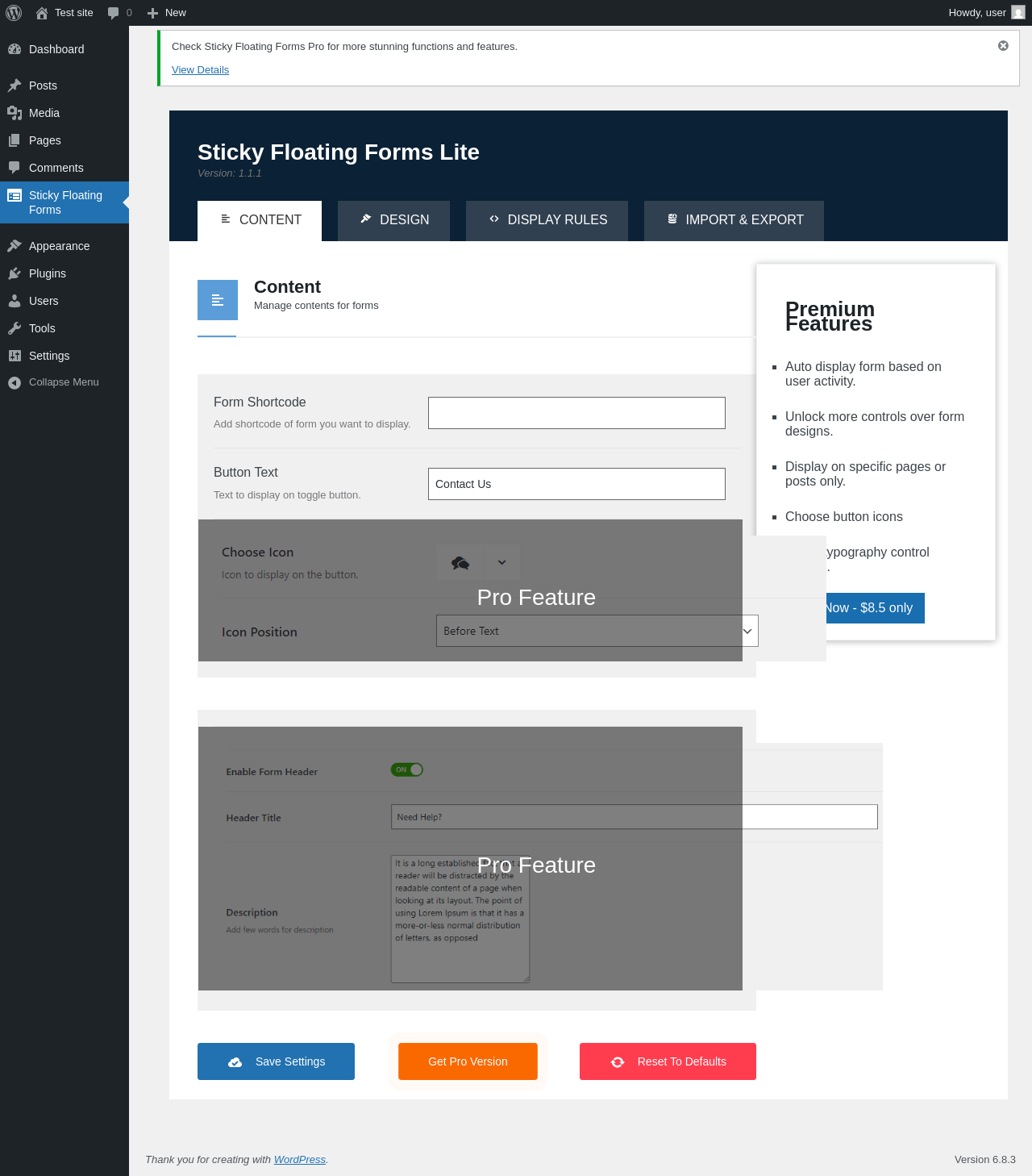Switch to the CONTENT tab

(x=260, y=221)
